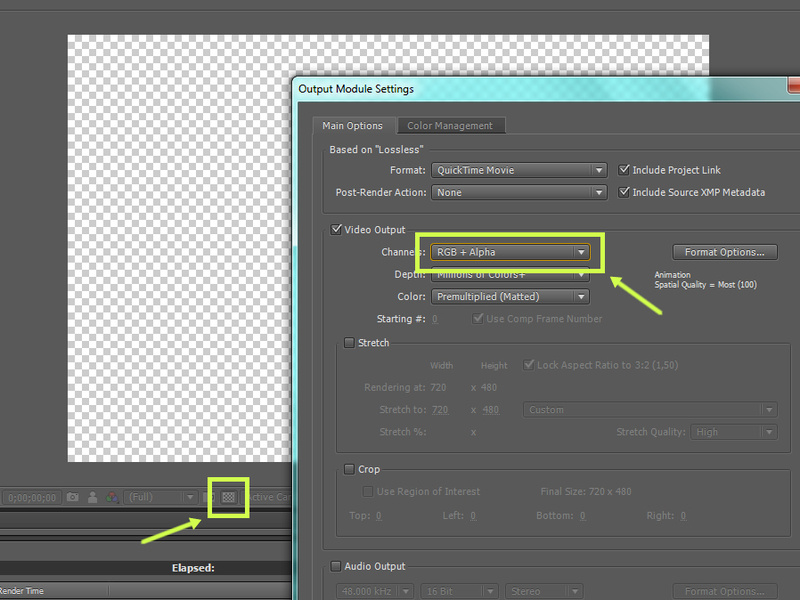This screenshot has height=600, width=800.
Task: Click the Animation codec label
Action: pos(672,274)
